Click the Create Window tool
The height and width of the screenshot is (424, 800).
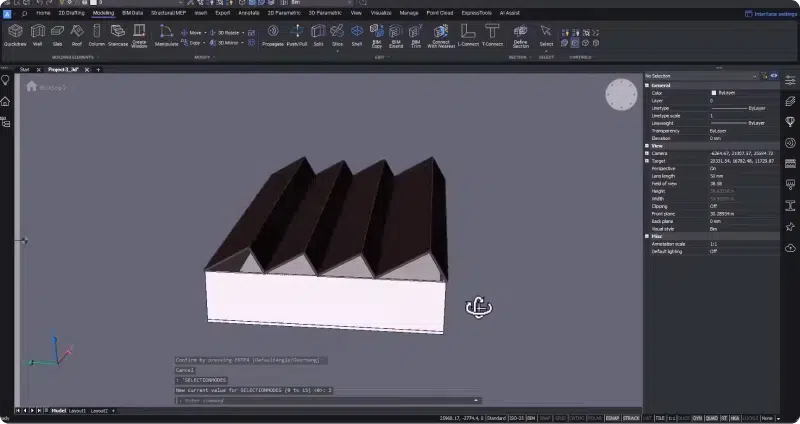coord(139,36)
